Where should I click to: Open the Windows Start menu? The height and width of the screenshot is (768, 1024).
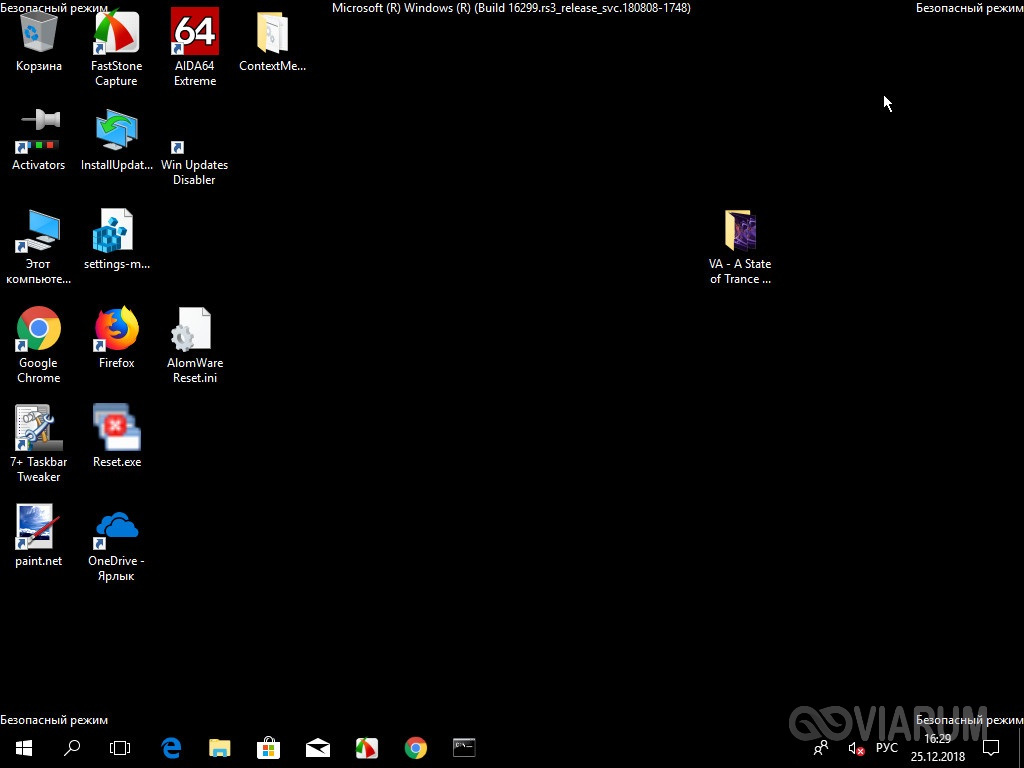(23, 747)
